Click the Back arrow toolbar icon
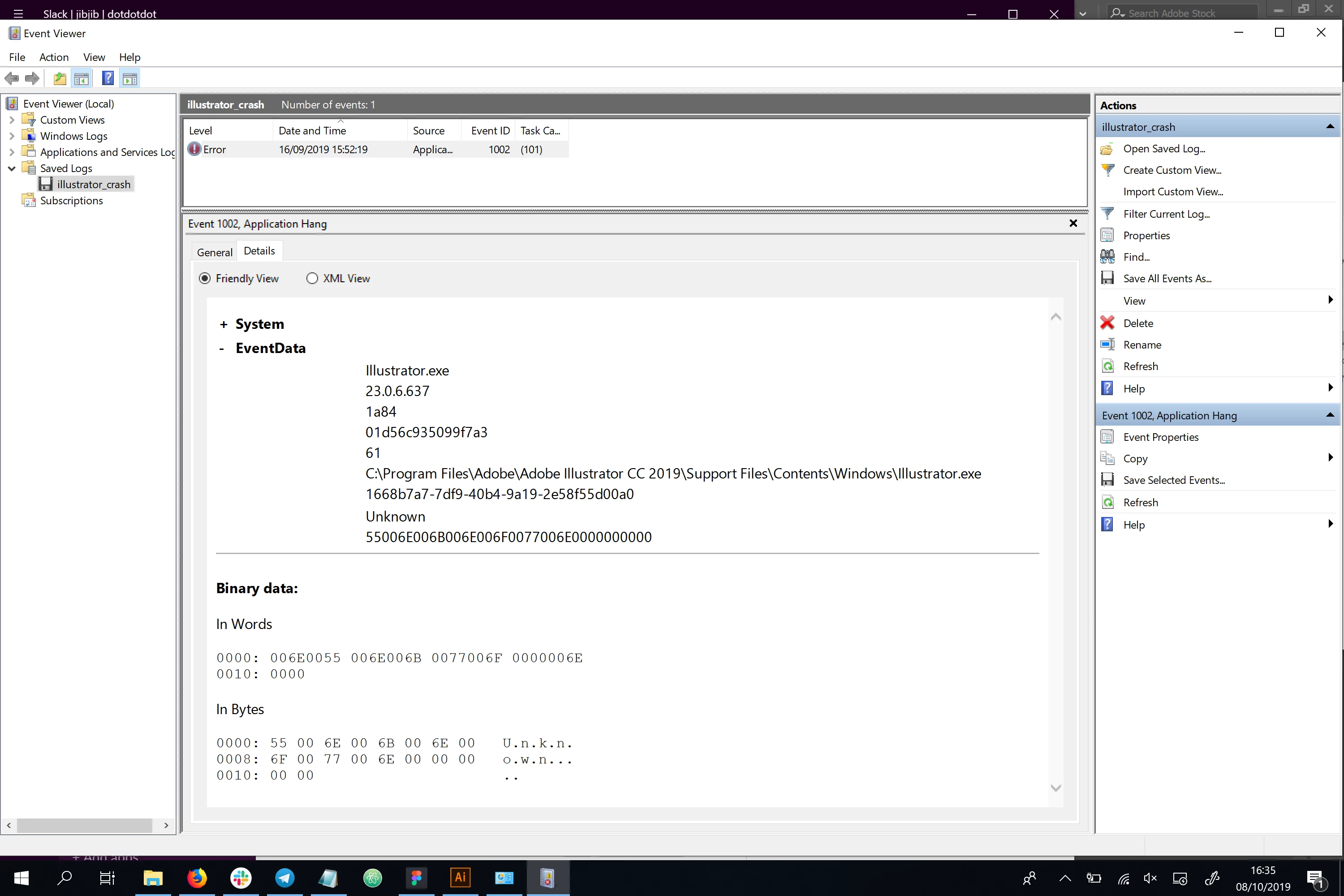The width and height of the screenshot is (1344, 896). (x=12, y=78)
